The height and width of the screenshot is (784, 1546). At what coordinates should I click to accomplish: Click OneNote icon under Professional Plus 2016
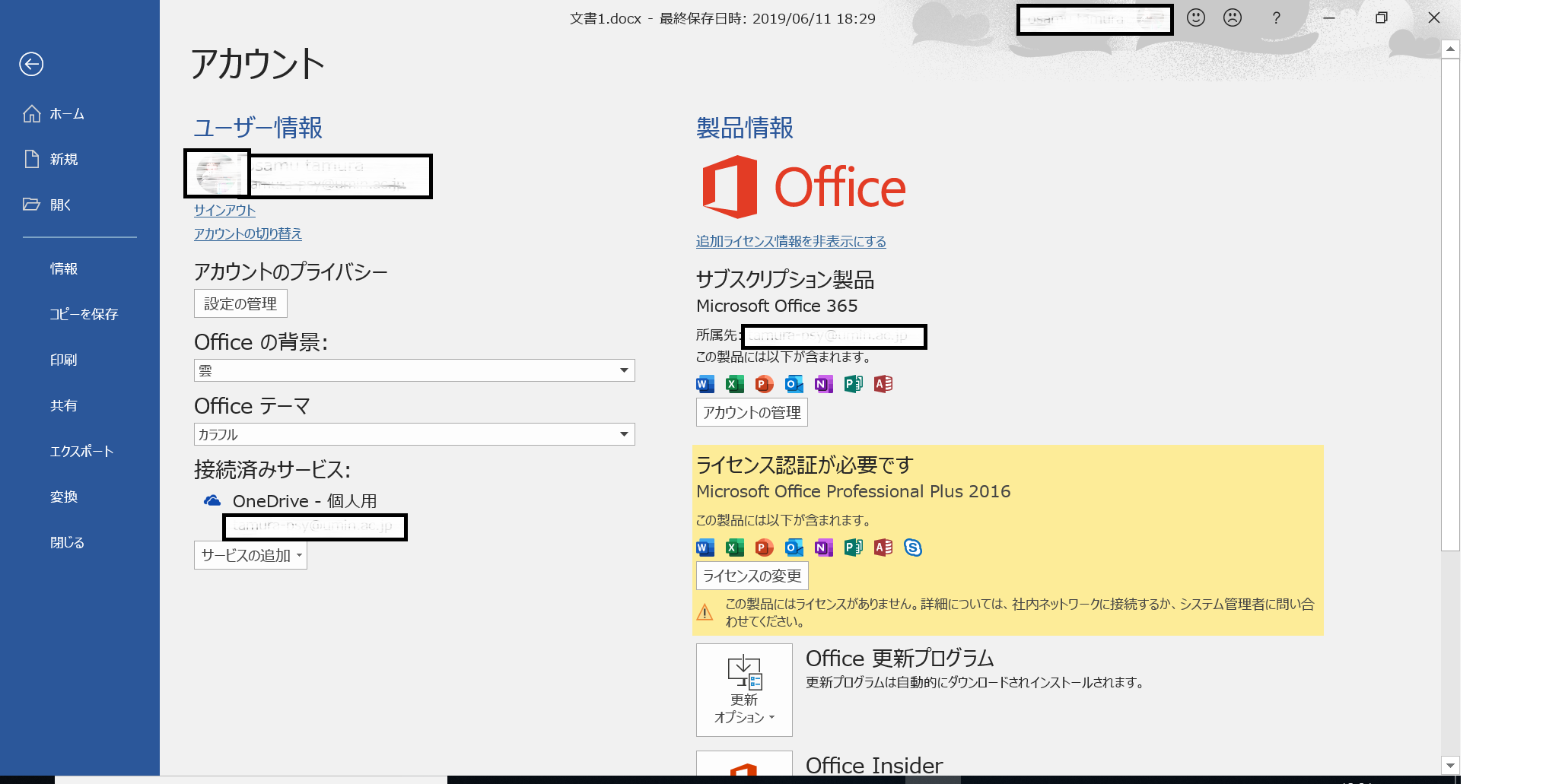(x=824, y=548)
